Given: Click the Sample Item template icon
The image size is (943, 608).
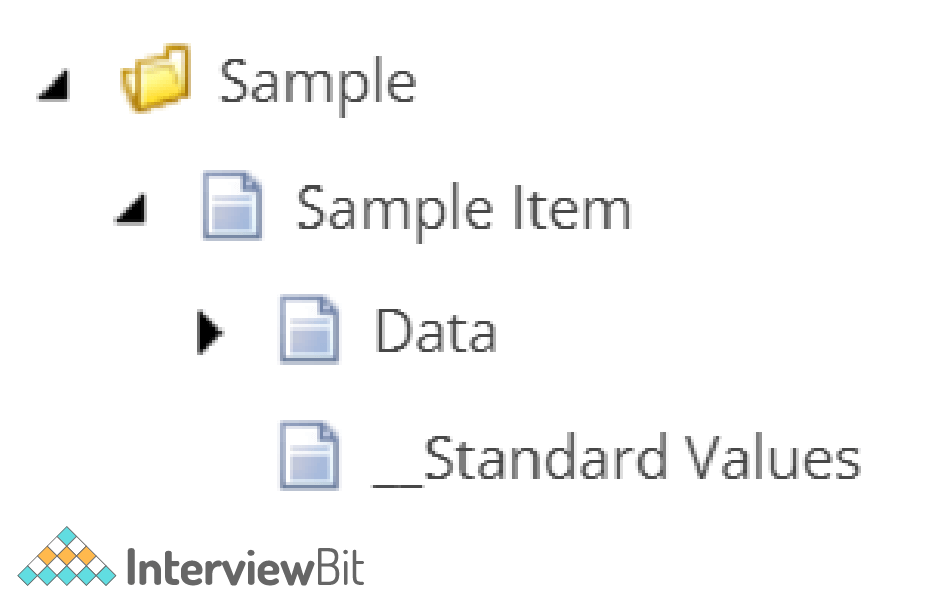Looking at the screenshot, I should click(232, 206).
